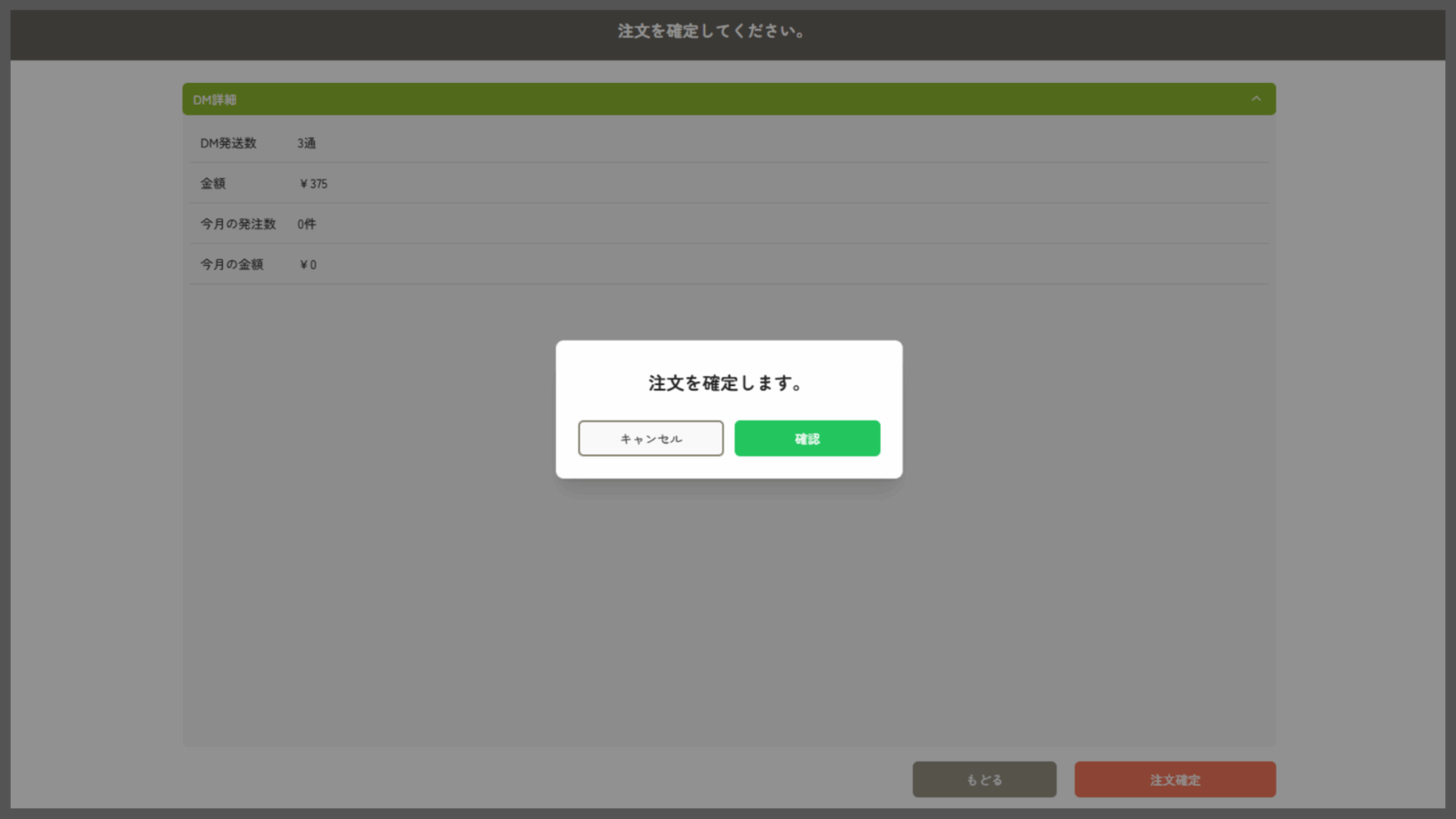The height and width of the screenshot is (819, 1456).
Task: Click the キャンセル button in dialog
Action: (x=651, y=439)
